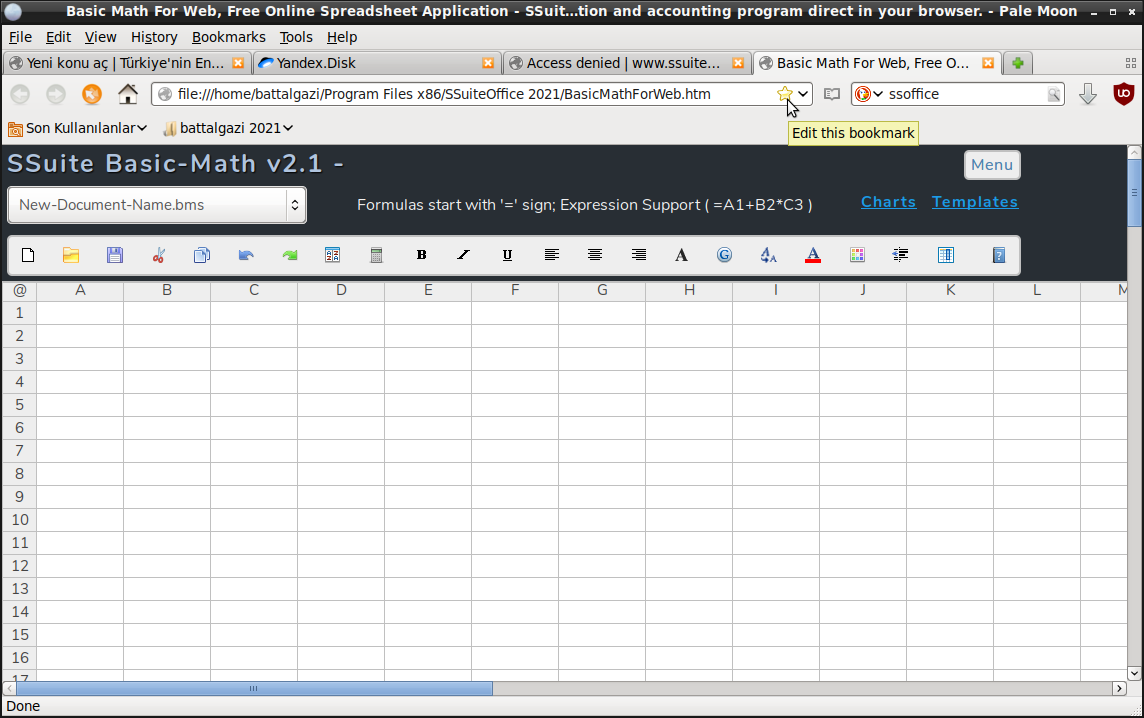Open the Edit menu
The height and width of the screenshot is (718, 1144).
coord(58,37)
